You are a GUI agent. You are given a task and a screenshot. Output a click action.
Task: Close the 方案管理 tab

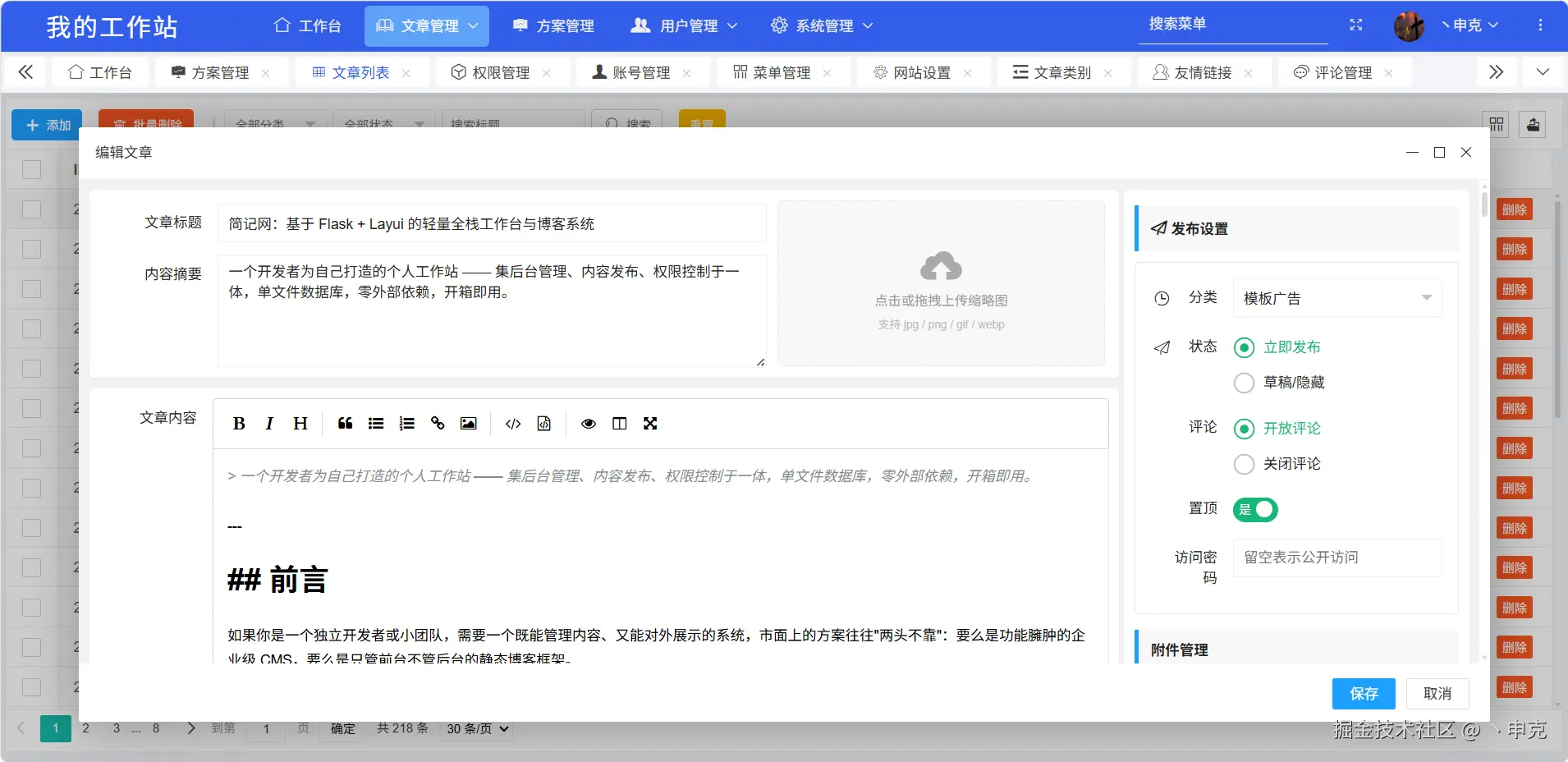(x=265, y=73)
